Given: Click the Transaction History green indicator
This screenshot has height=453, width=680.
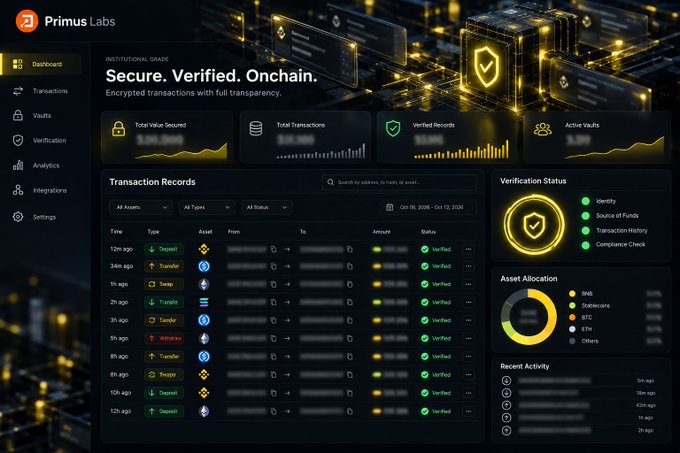Looking at the screenshot, I should coord(585,231).
